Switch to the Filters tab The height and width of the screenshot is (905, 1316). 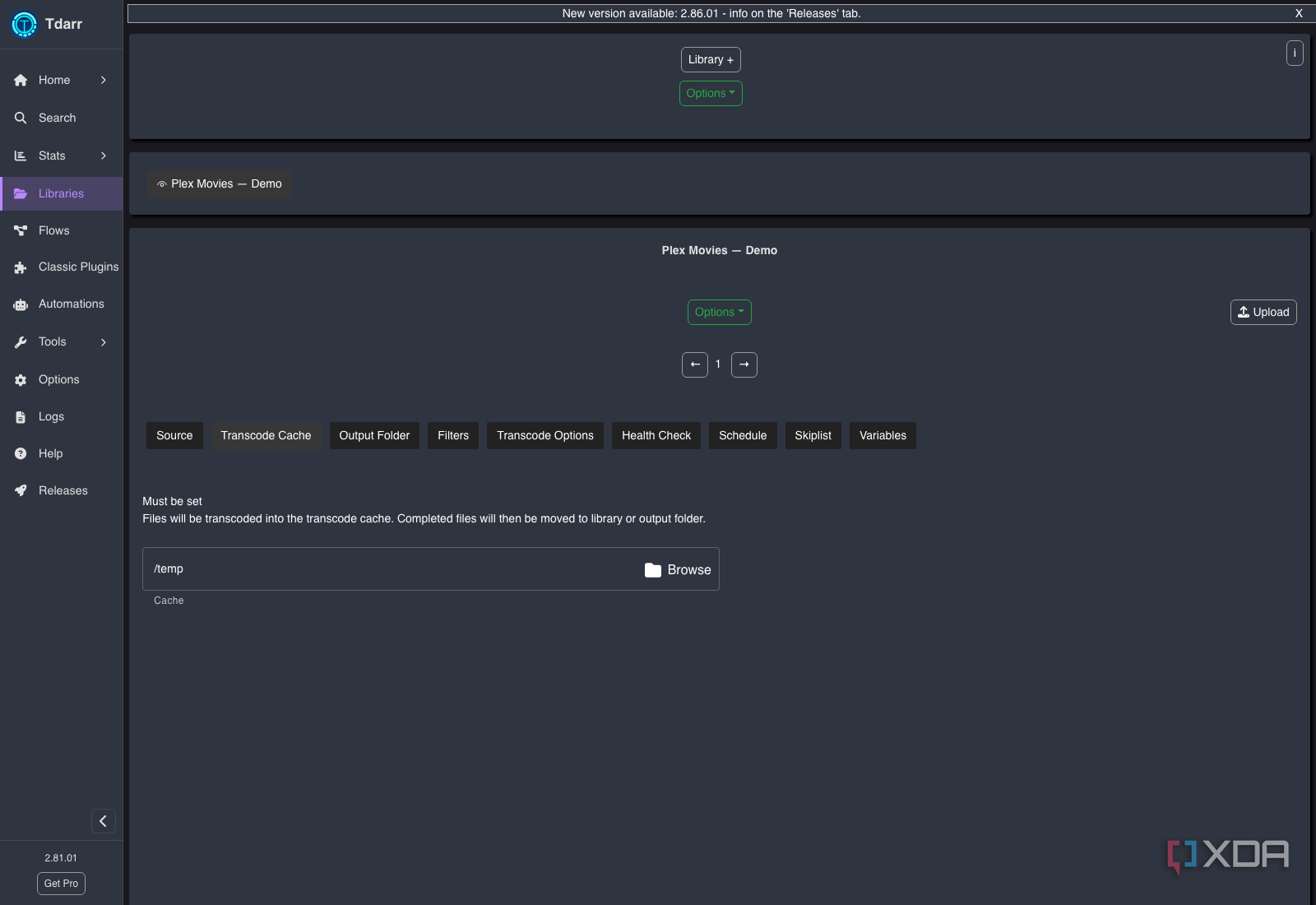coord(453,435)
